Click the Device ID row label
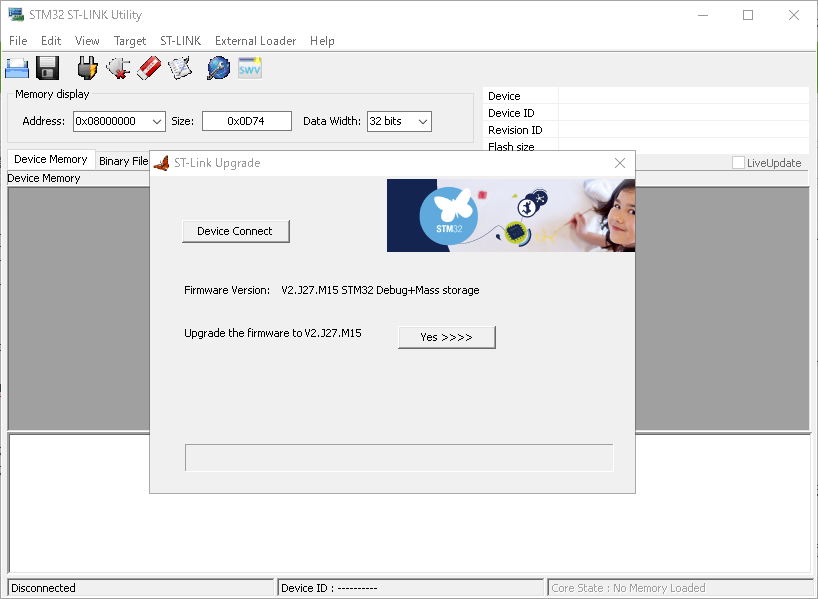The height and width of the screenshot is (599, 818). [x=511, y=113]
